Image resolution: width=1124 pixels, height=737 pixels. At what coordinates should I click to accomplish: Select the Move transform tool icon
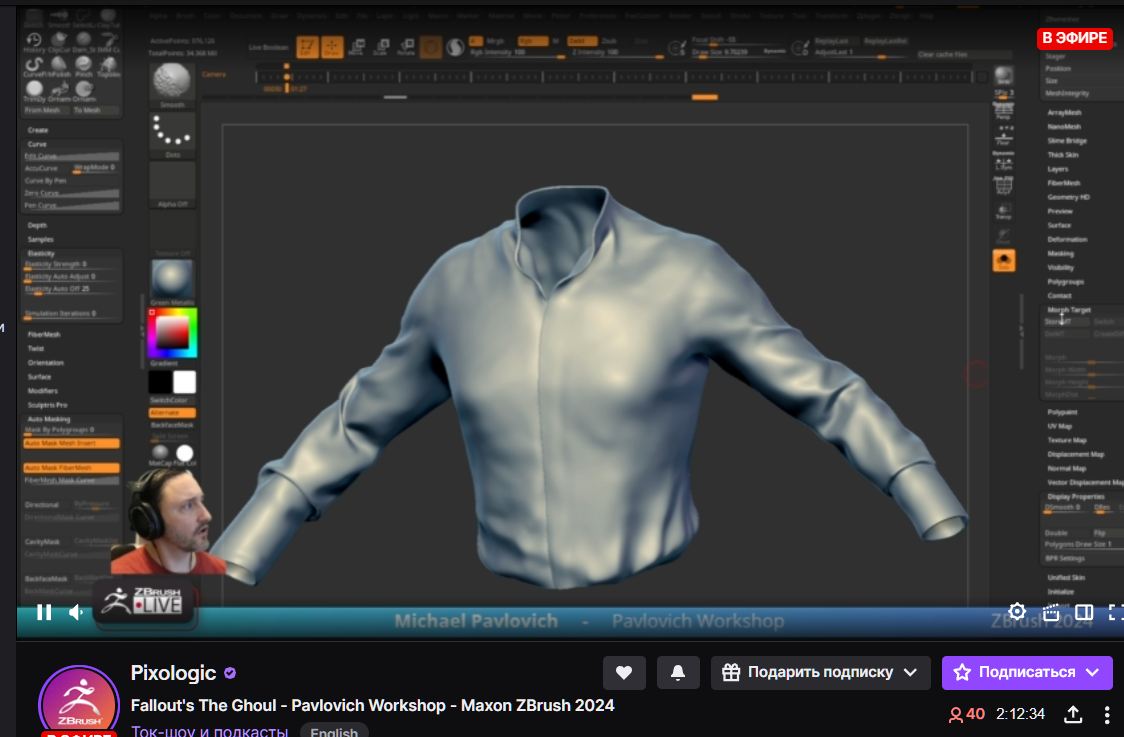pos(356,47)
